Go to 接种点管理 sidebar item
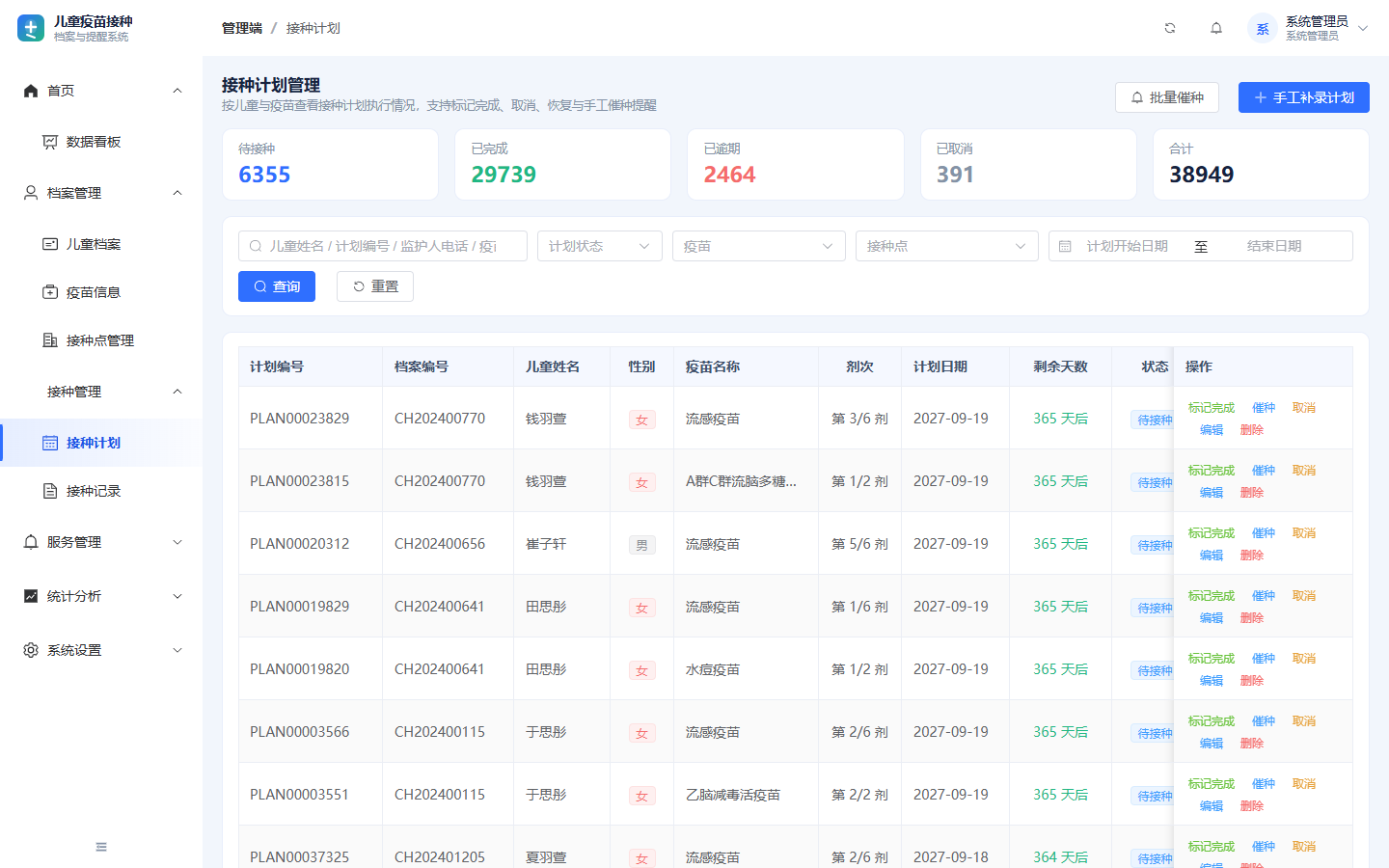 click(x=101, y=340)
